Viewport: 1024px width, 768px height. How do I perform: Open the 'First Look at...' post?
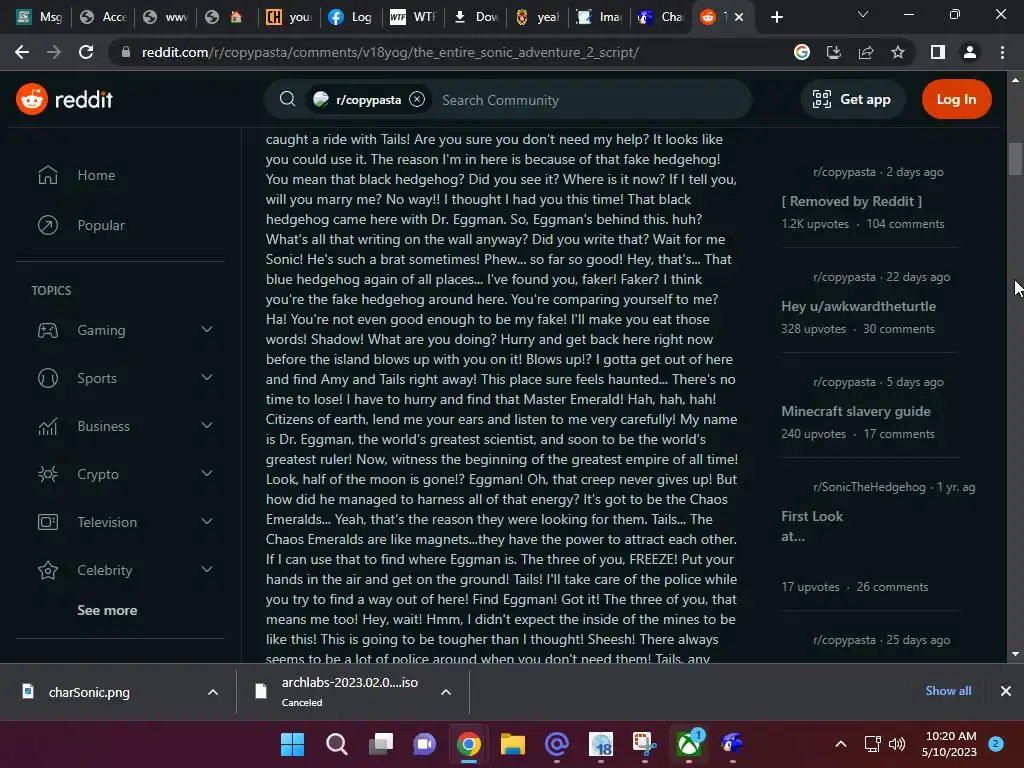pyautogui.click(x=812, y=526)
